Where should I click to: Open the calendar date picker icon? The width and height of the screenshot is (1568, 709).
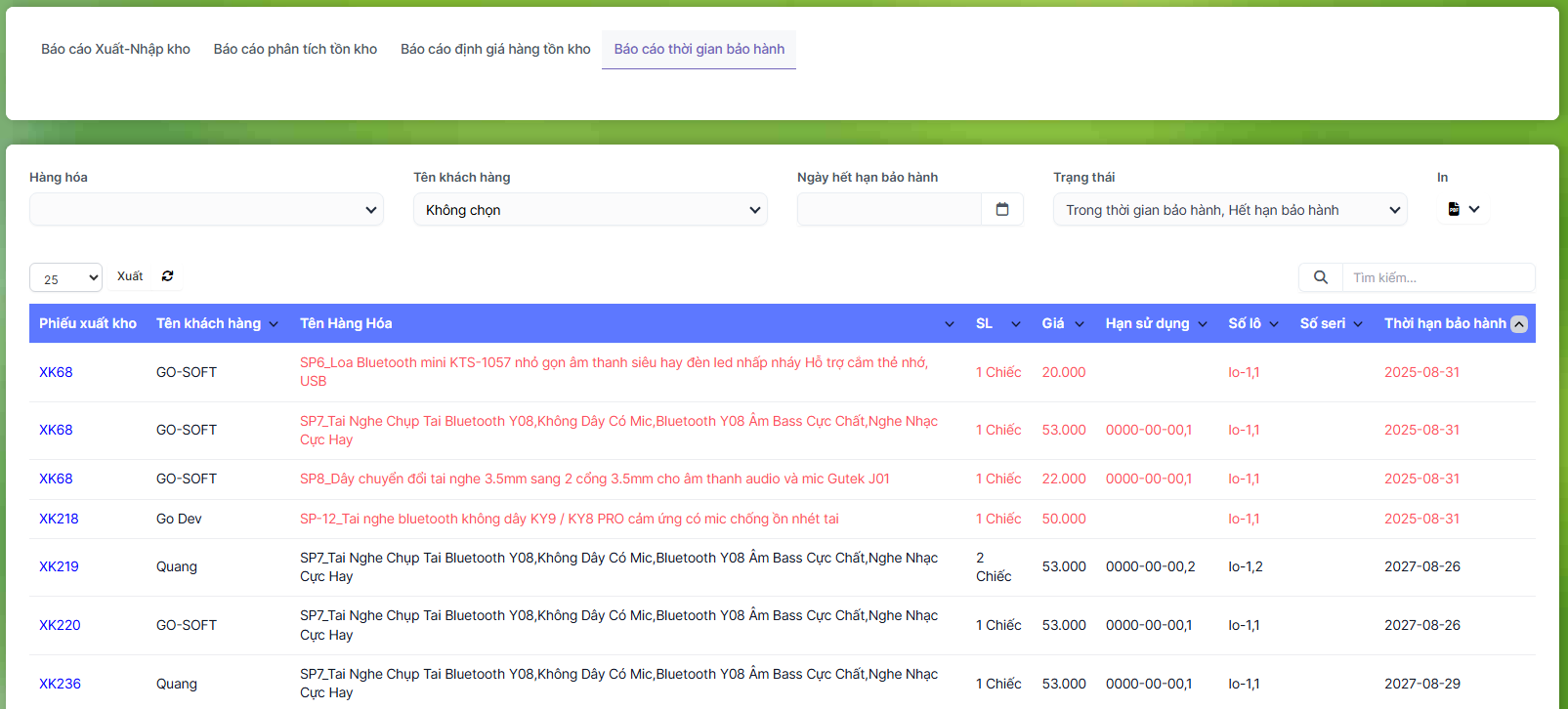coord(1001,209)
